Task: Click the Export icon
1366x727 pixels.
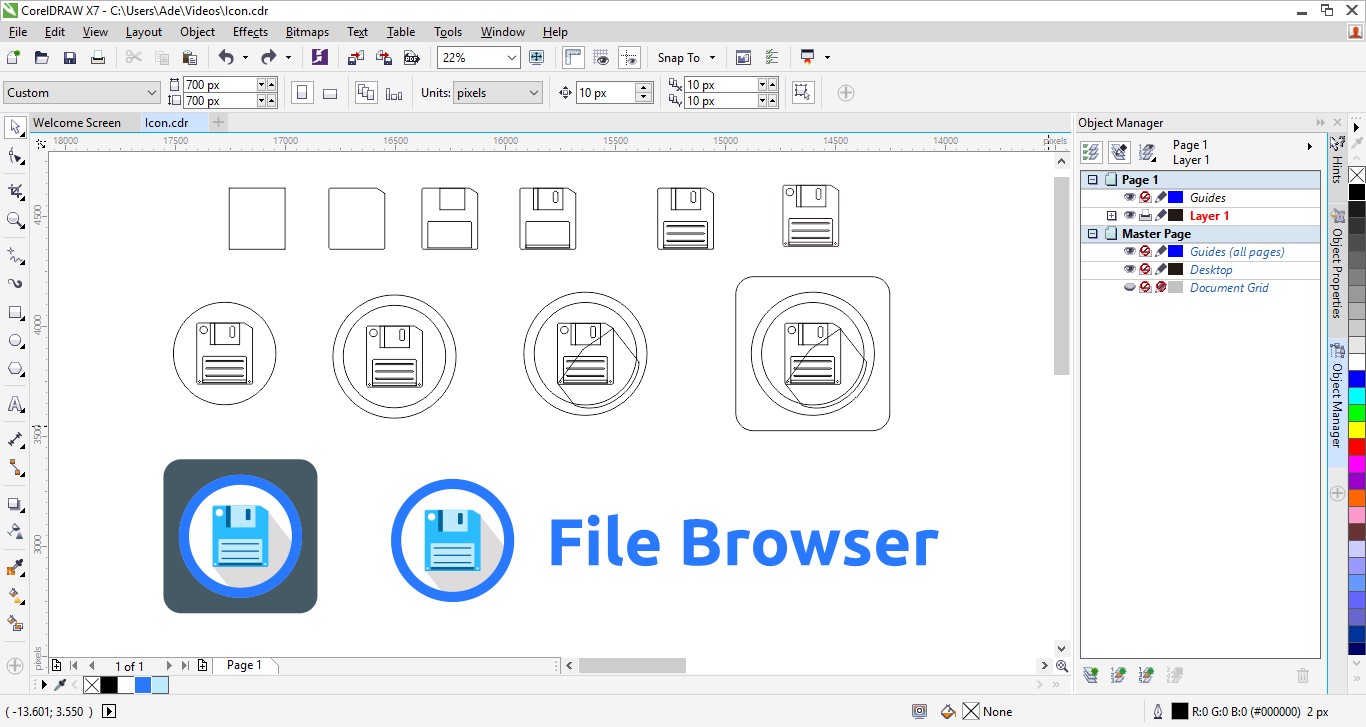Action: 383,58
